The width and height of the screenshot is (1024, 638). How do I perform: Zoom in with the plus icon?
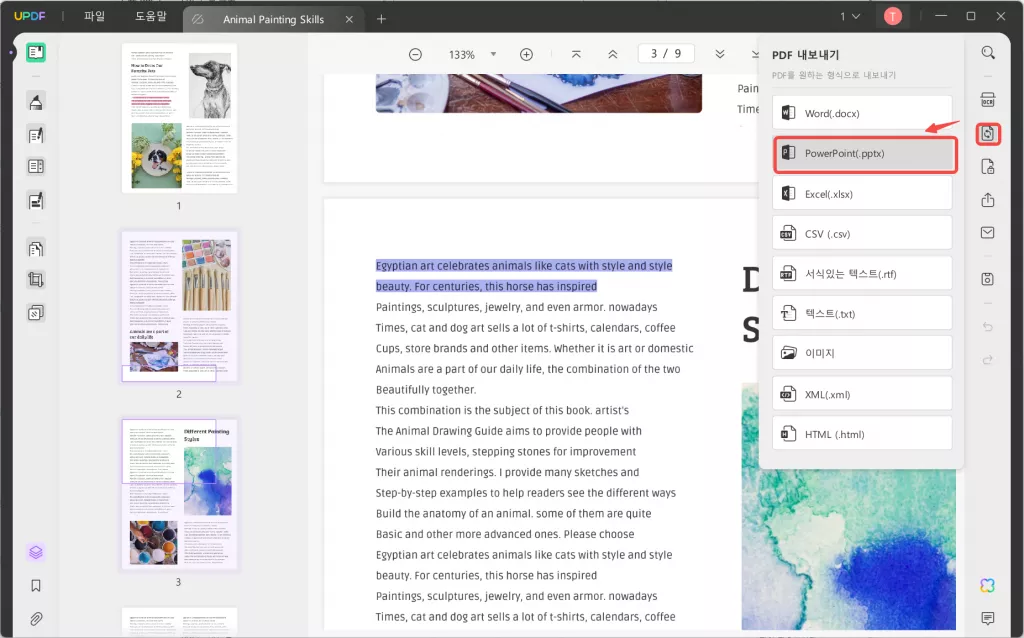(526, 55)
